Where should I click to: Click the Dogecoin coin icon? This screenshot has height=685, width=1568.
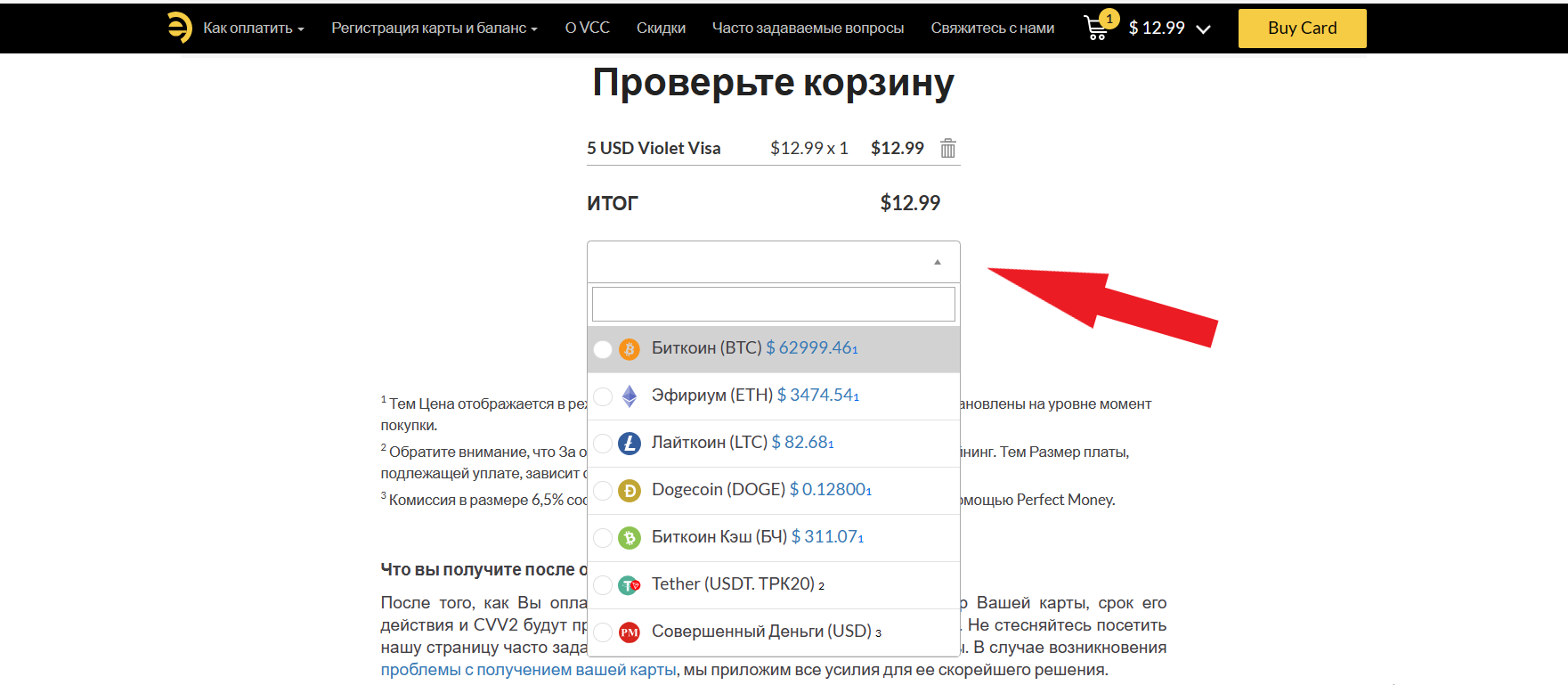630,491
